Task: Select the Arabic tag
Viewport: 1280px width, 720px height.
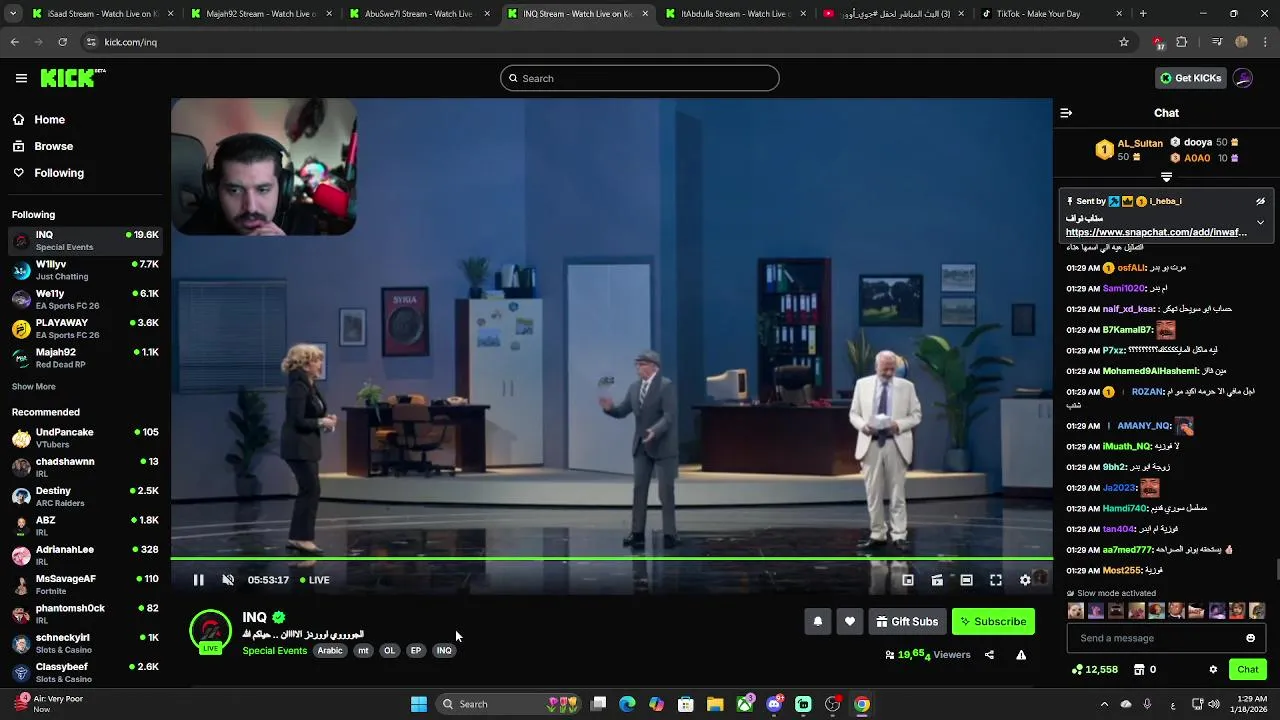Action: pos(330,651)
